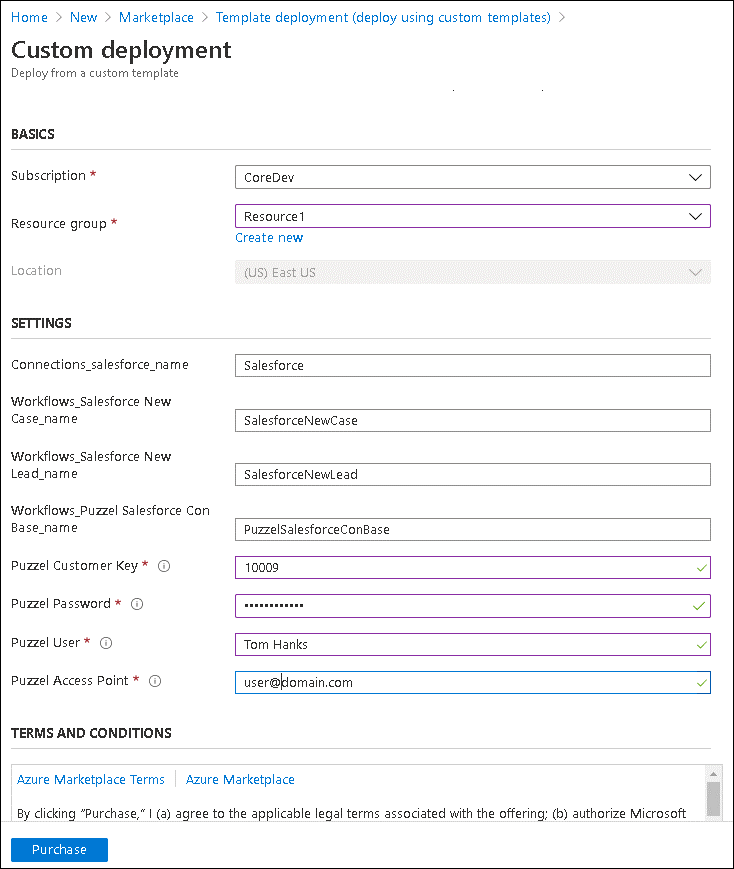Click Template deployment breadcrumb link
The width and height of the screenshot is (734, 869).
(383, 17)
